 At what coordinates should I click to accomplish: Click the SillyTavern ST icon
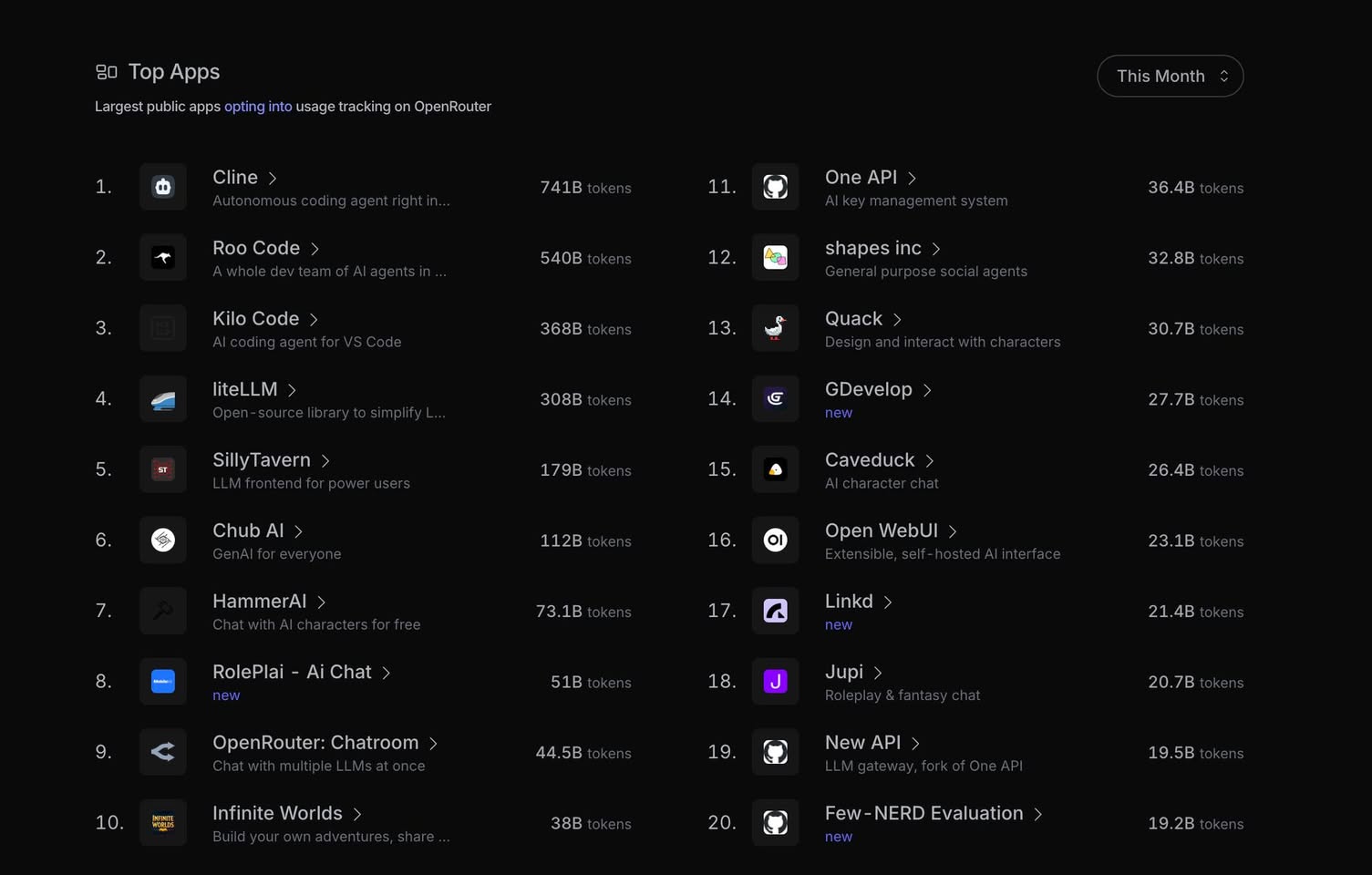pyautogui.click(x=163, y=469)
